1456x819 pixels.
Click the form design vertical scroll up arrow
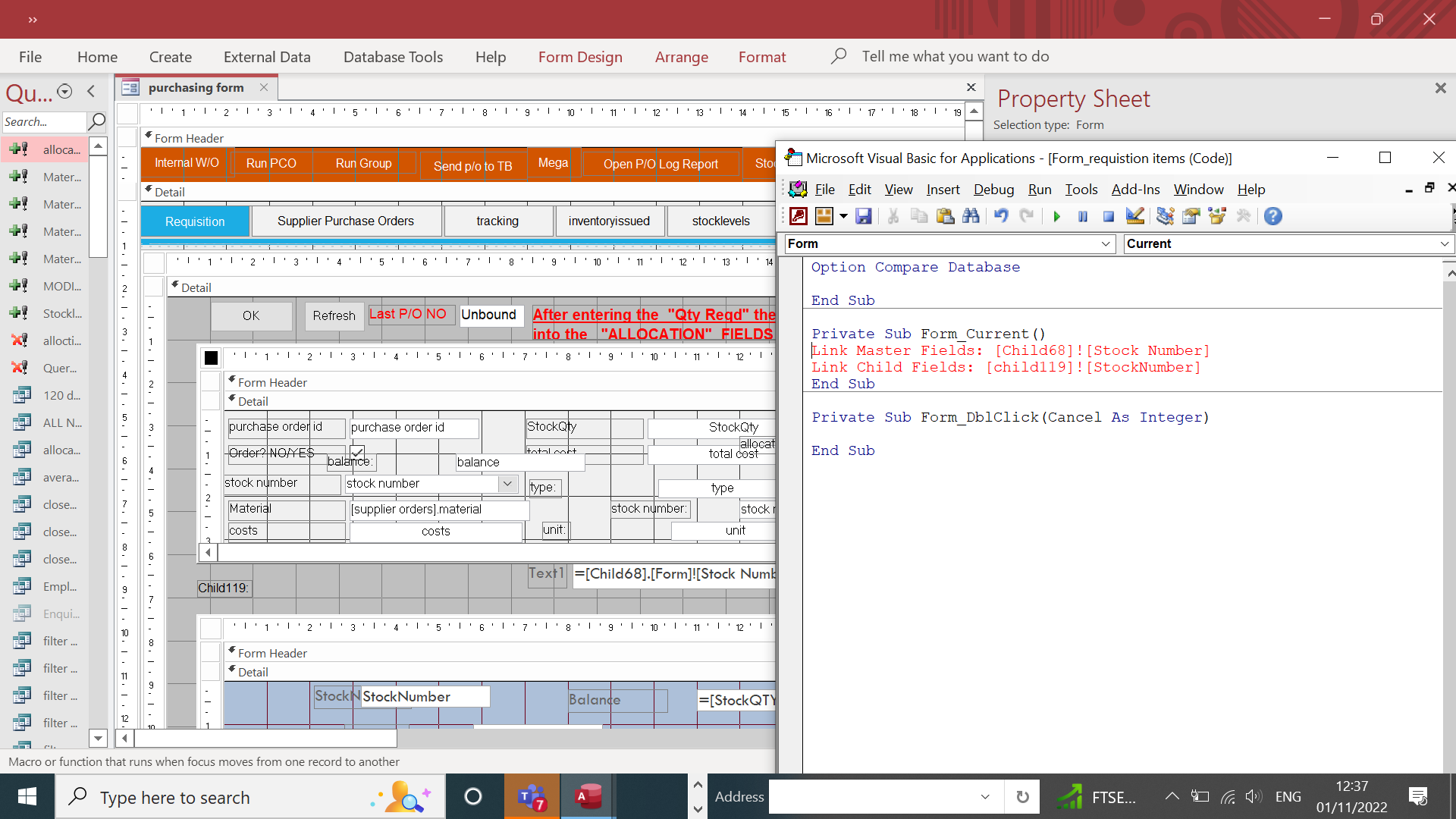pos(974,111)
